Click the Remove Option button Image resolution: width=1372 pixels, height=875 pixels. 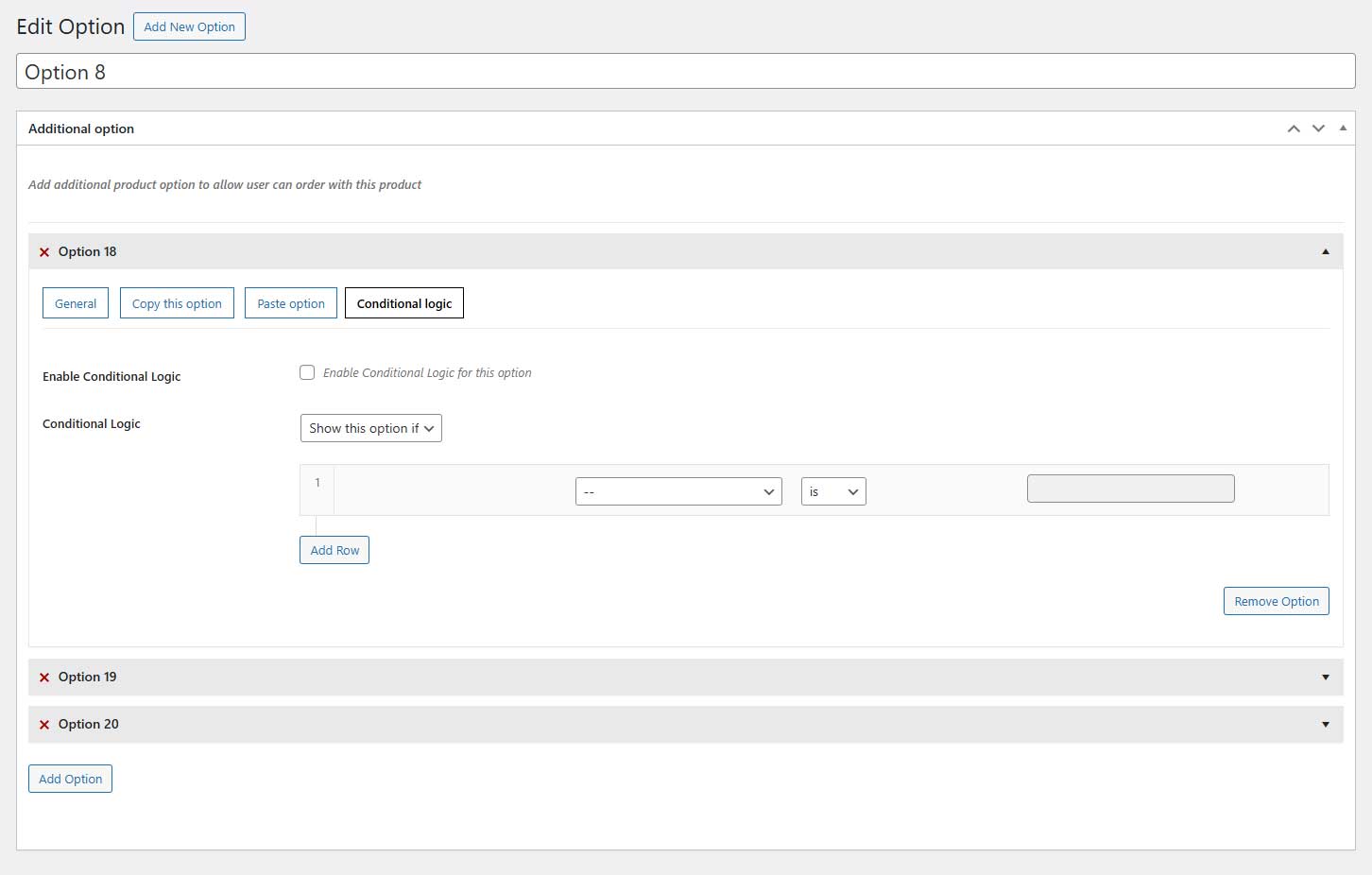[1277, 601]
